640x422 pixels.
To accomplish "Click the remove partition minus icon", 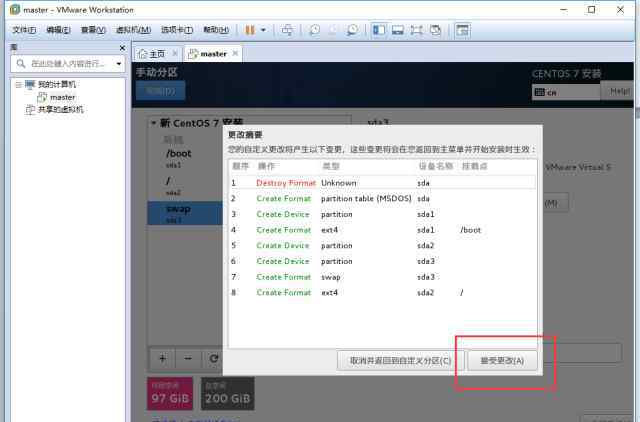I will pos(188,358).
